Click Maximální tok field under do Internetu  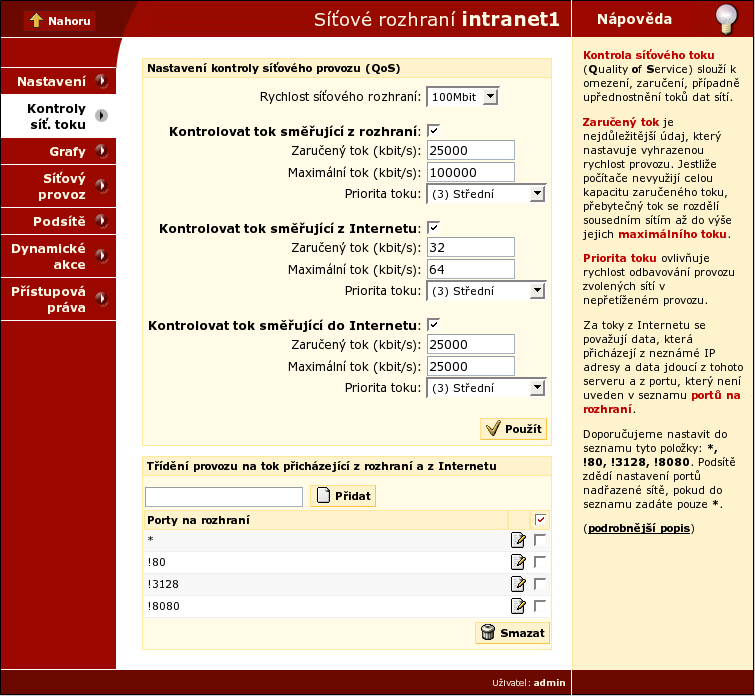(471, 367)
